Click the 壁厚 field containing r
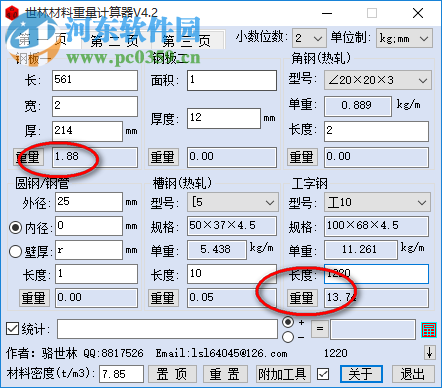The width and height of the screenshot is (442, 388). [89, 250]
